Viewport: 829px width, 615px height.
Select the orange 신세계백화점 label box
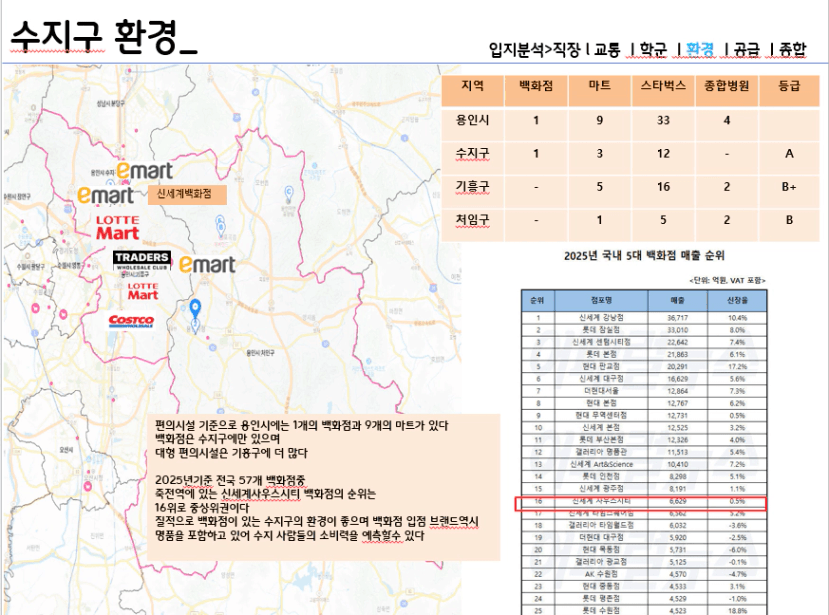pos(187,195)
